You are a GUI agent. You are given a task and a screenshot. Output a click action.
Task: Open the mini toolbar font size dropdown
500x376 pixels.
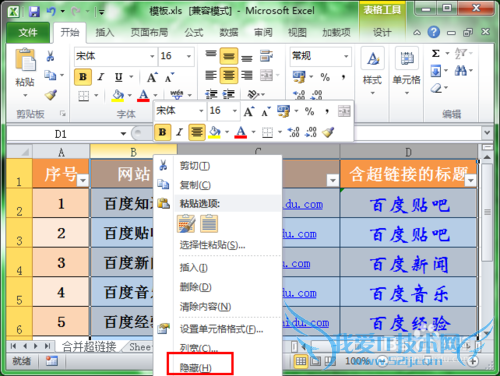coord(235,111)
